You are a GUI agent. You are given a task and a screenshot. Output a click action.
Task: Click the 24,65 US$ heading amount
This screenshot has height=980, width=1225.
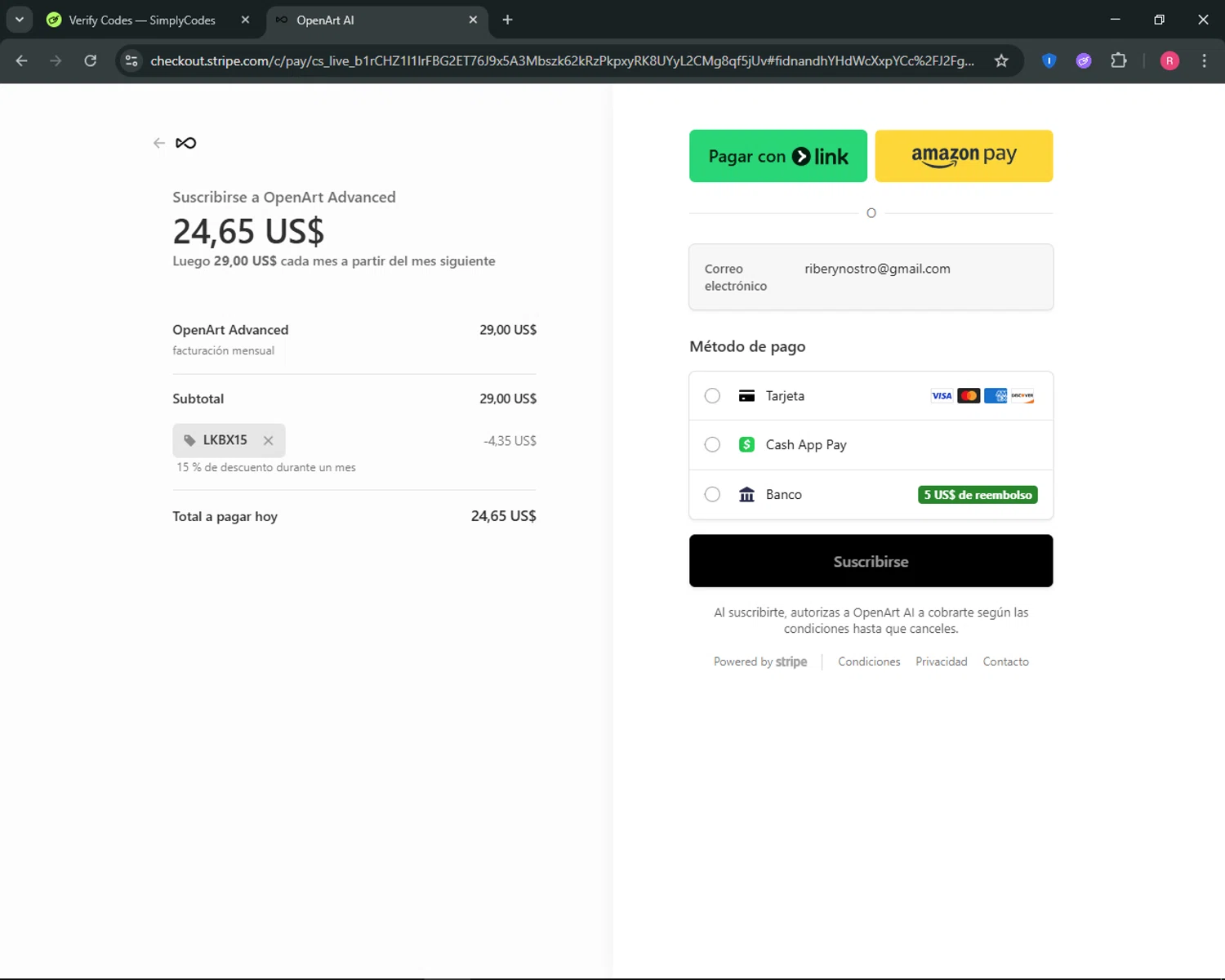(248, 231)
